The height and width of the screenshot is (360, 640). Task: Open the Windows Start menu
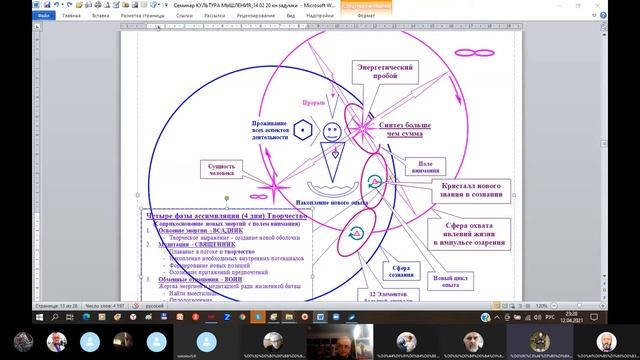[x=40, y=317]
